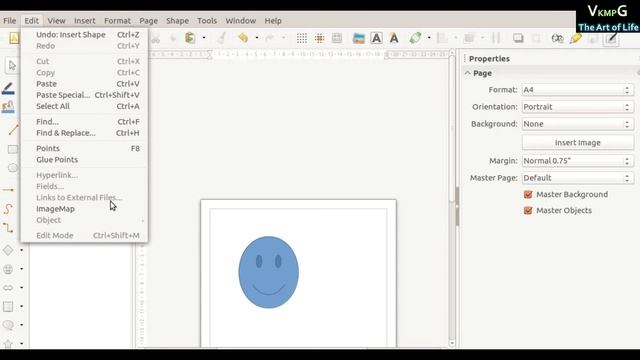Choose Find & Replace... in the Edit menu
This screenshot has width=640, height=360.
coord(84,133)
